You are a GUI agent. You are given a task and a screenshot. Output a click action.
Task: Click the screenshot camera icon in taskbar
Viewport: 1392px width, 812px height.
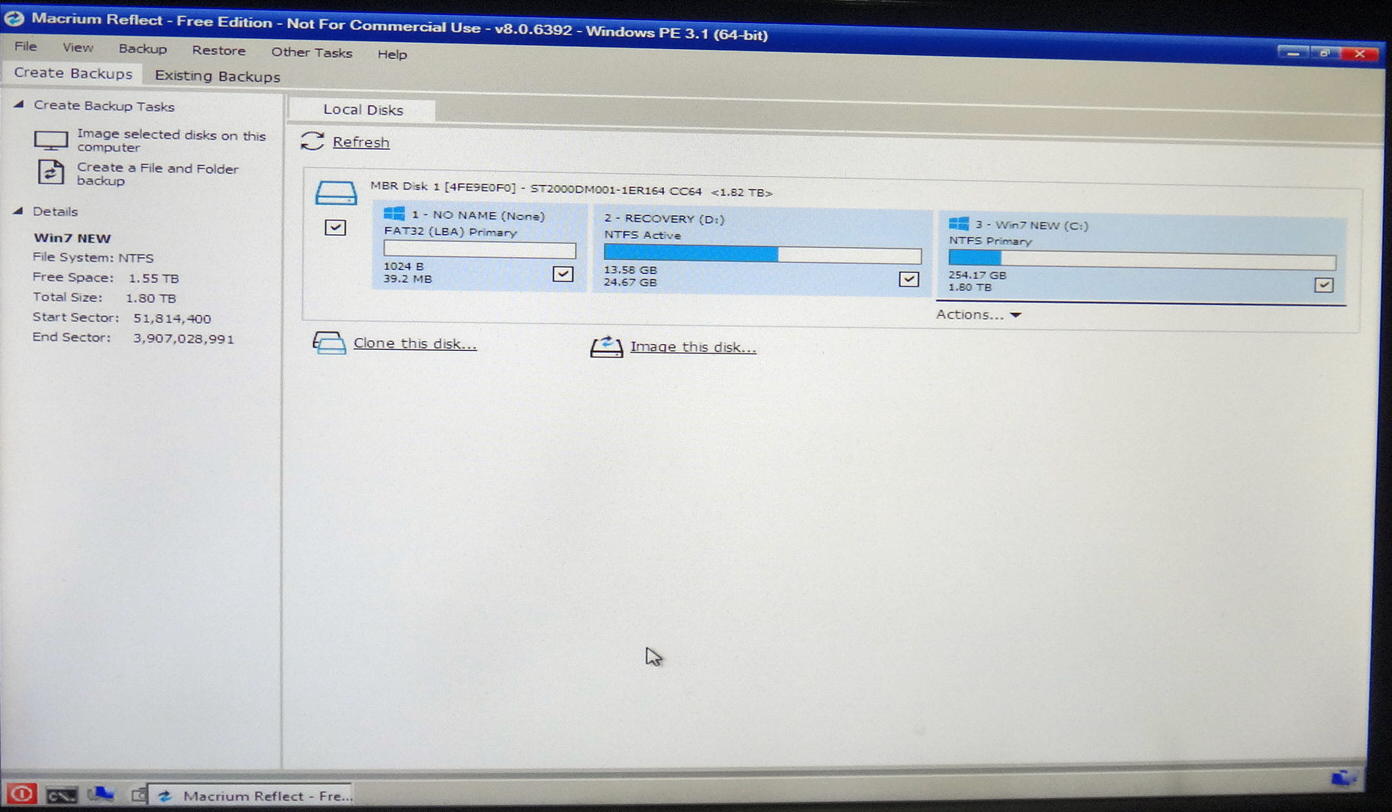(x=138, y=796)
